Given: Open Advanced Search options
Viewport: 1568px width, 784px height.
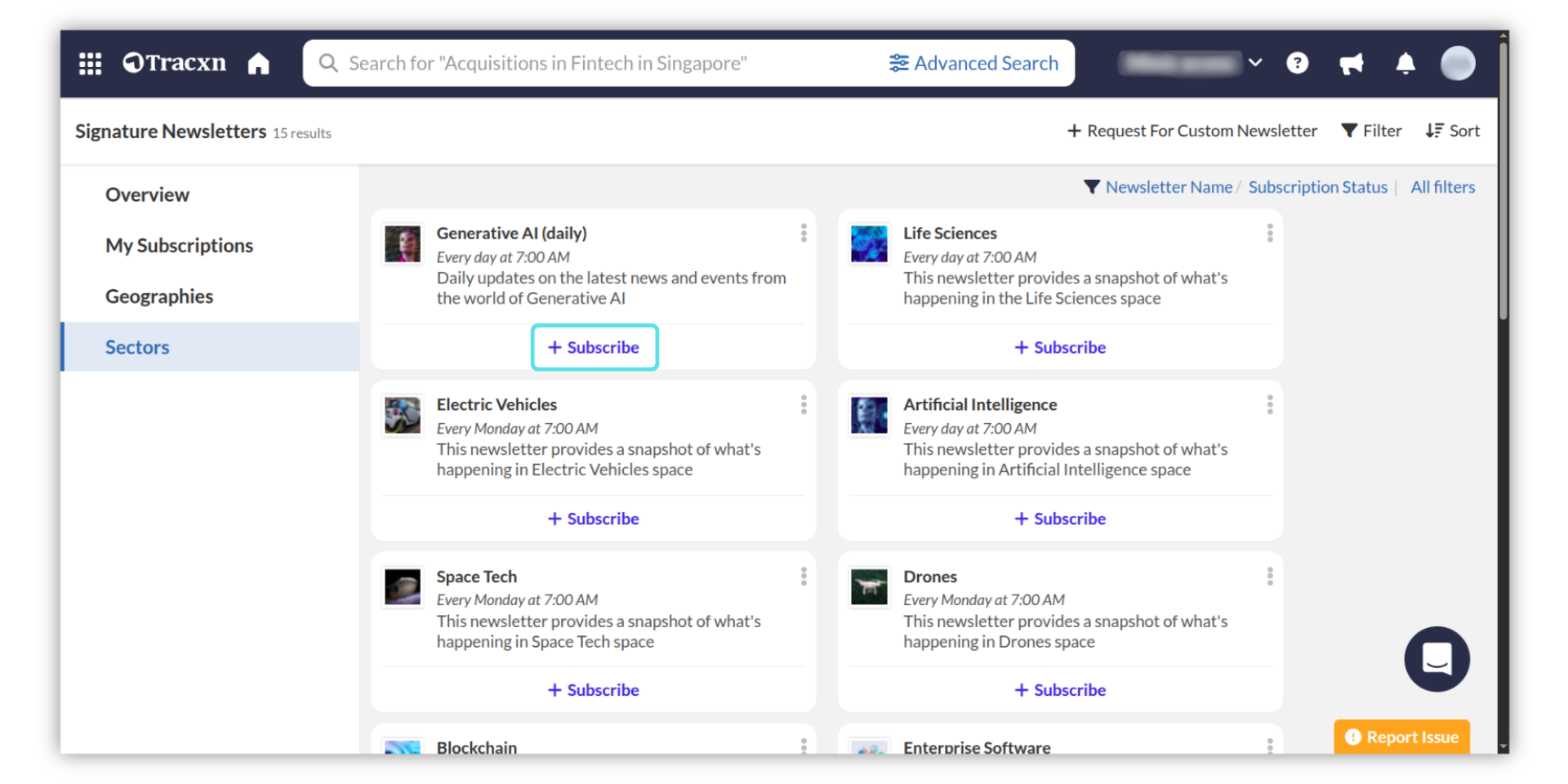Looking at the screenshot, I should coord(973,63).
